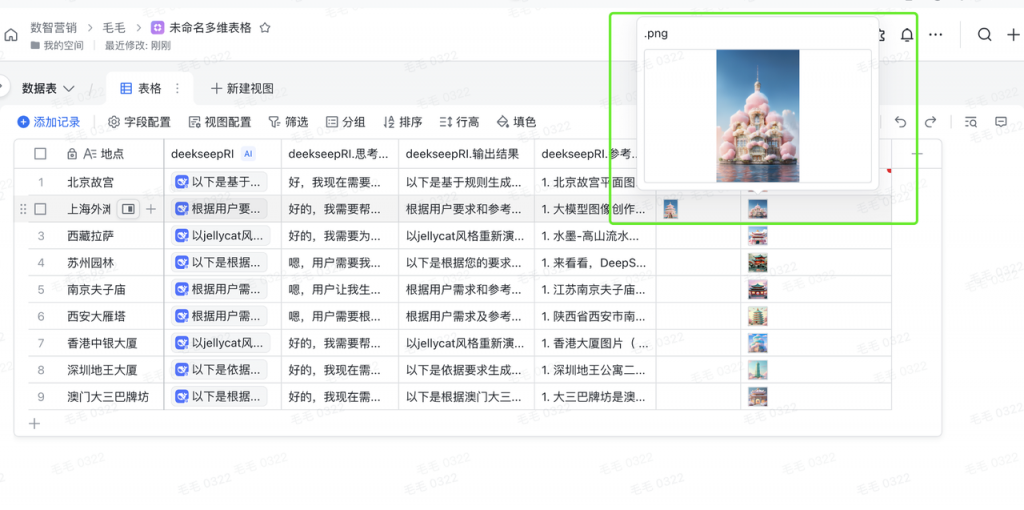This screenshot has width=1024, height=510.
Task: Click the 未命名多维表格 title
Action: click(210, 28)
